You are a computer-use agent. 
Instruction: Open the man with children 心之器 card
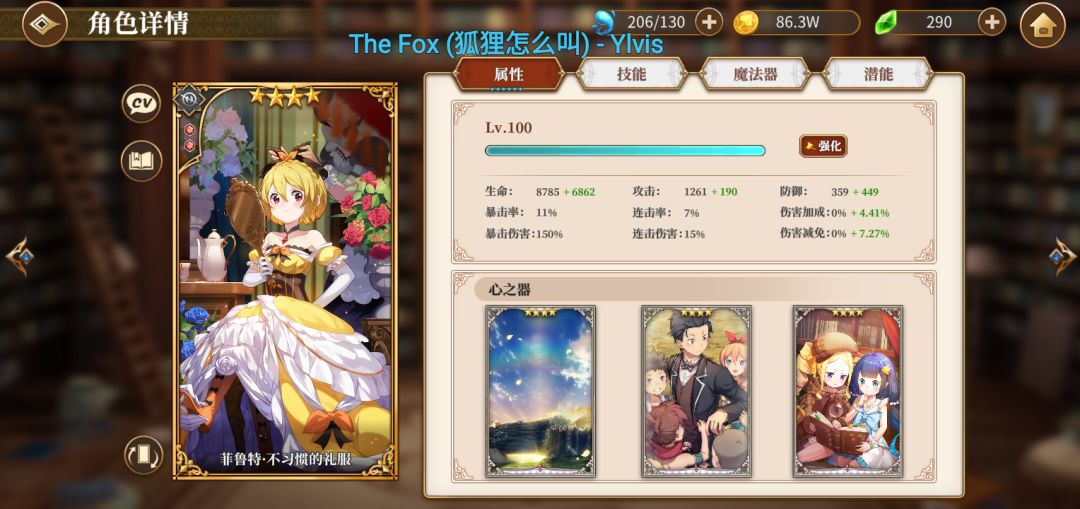tap(696, 391)
